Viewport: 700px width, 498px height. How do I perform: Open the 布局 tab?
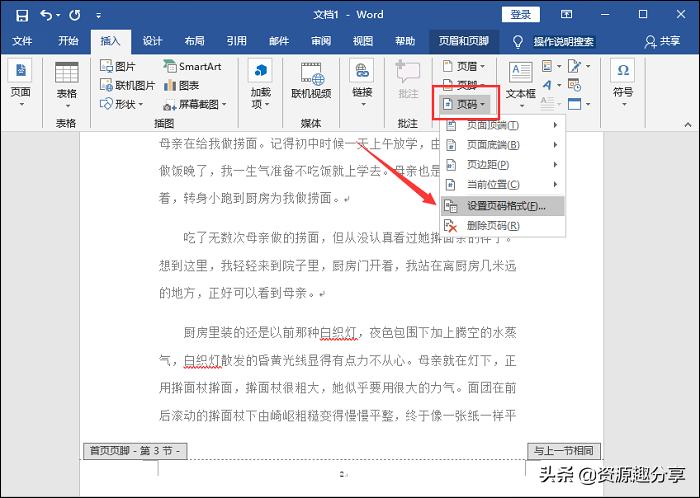coord(195,41)
